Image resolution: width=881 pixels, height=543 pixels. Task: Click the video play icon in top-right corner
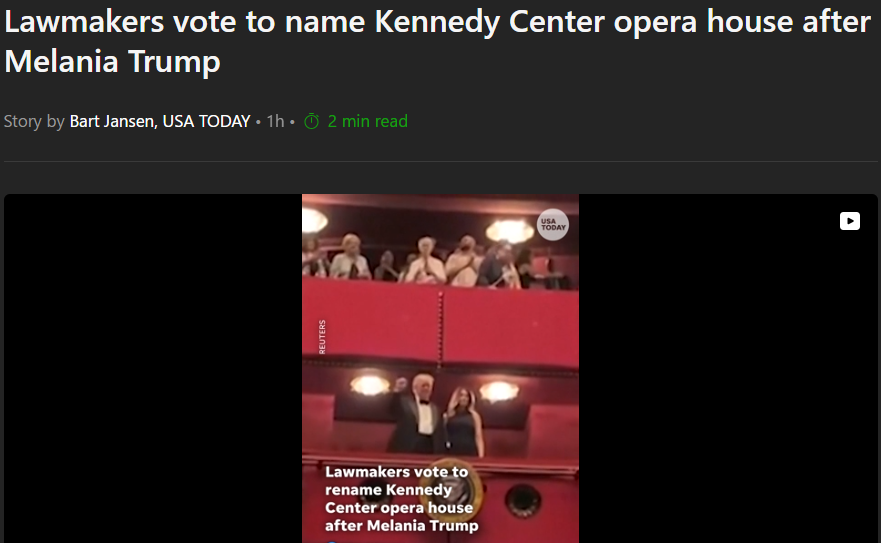(850, 221)
